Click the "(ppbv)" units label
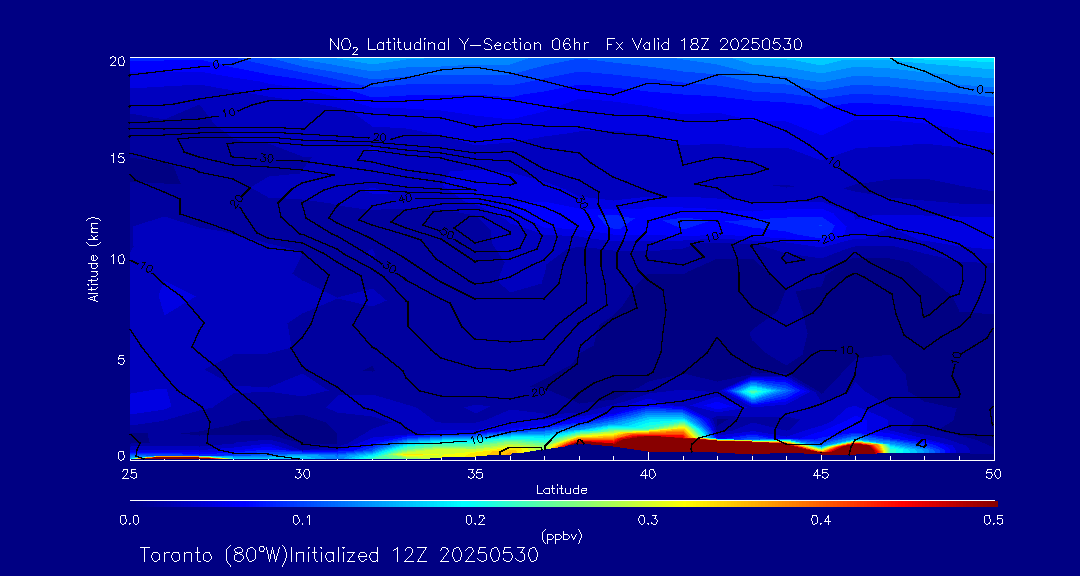Image resolution: width=1080 pixels, height=576 pixels. point(562,537)
